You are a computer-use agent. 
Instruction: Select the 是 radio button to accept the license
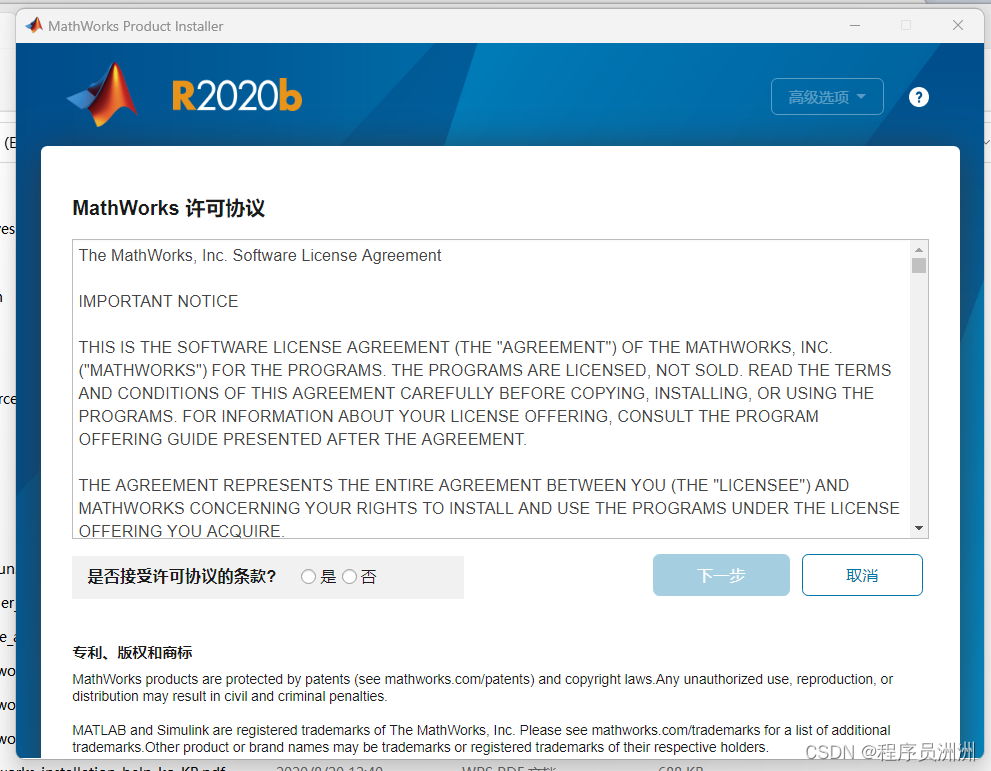tap(308, 576)
